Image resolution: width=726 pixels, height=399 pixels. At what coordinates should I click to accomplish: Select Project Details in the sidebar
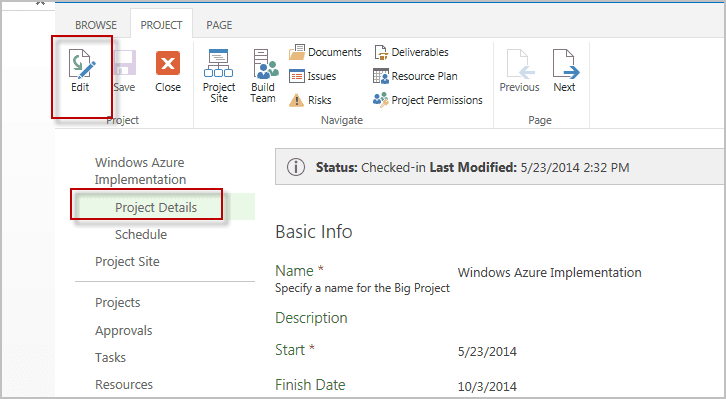156,207
